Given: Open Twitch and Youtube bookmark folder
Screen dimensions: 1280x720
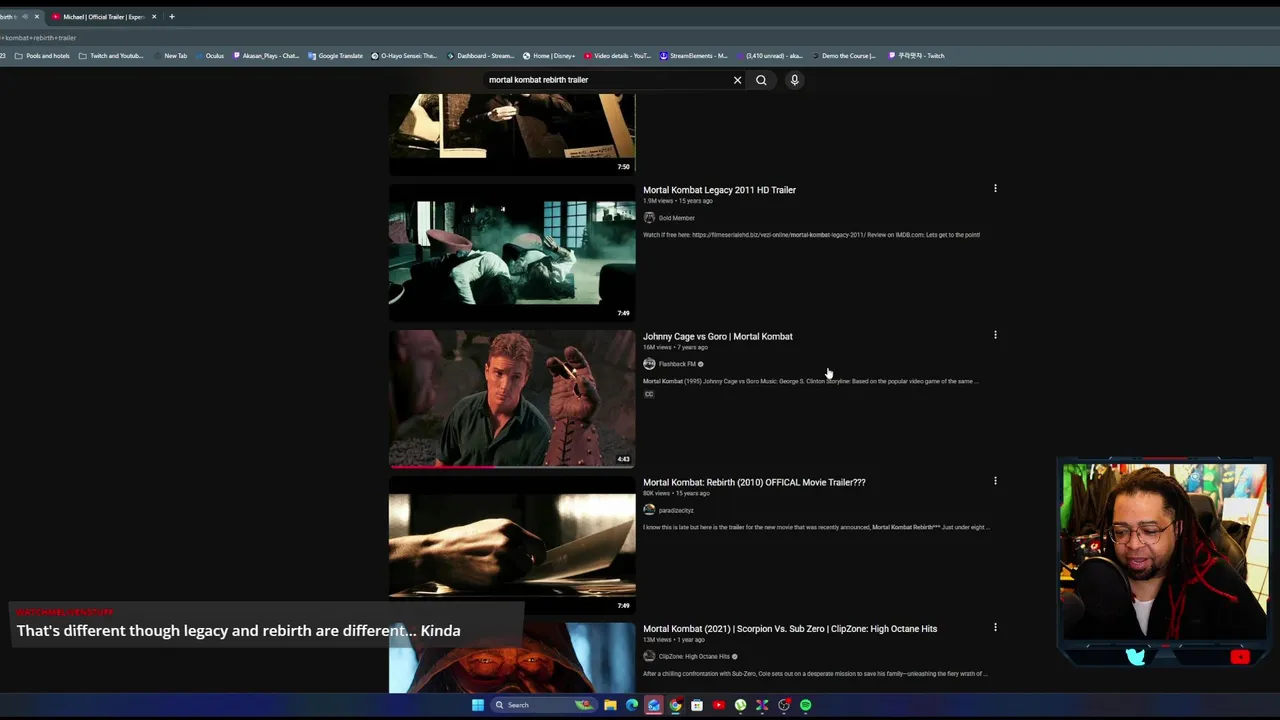Looking at the screenshot, I should 111,56.
